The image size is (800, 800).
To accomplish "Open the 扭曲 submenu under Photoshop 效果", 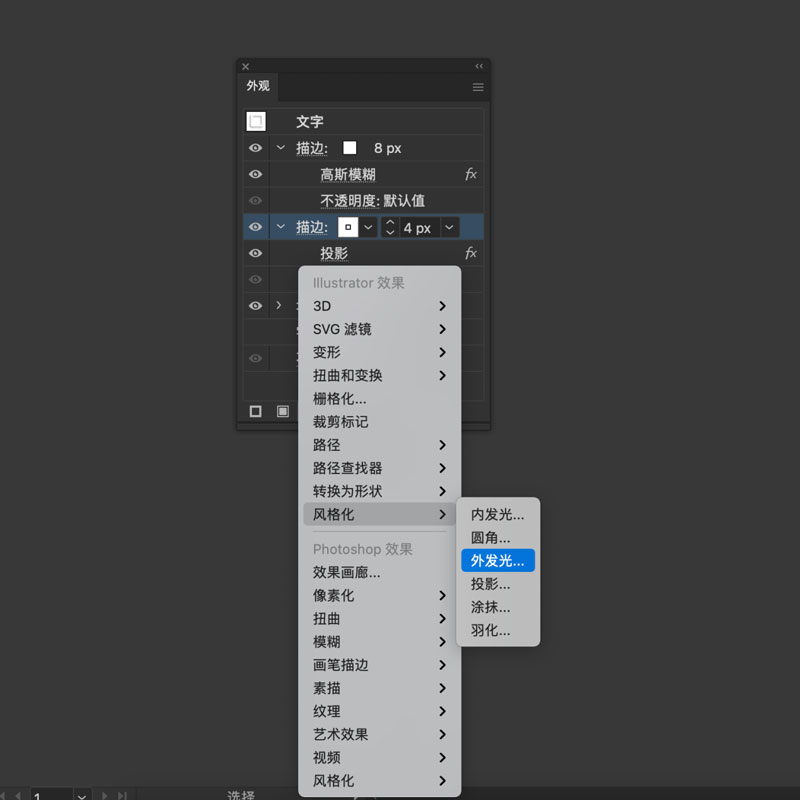I will 380,619.
